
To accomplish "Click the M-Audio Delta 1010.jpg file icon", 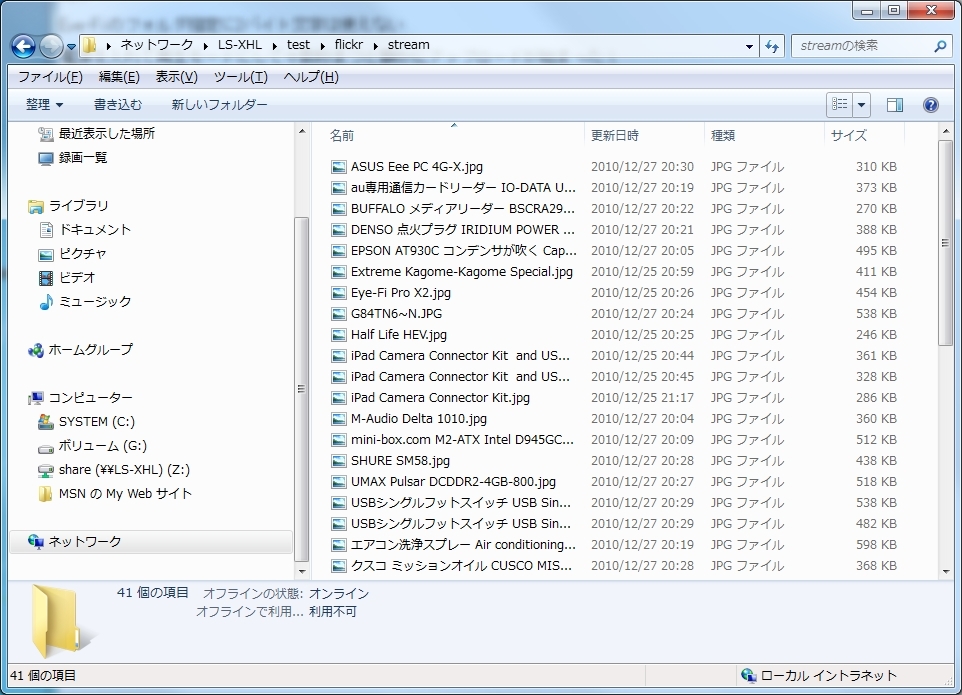I will (338, 419).
